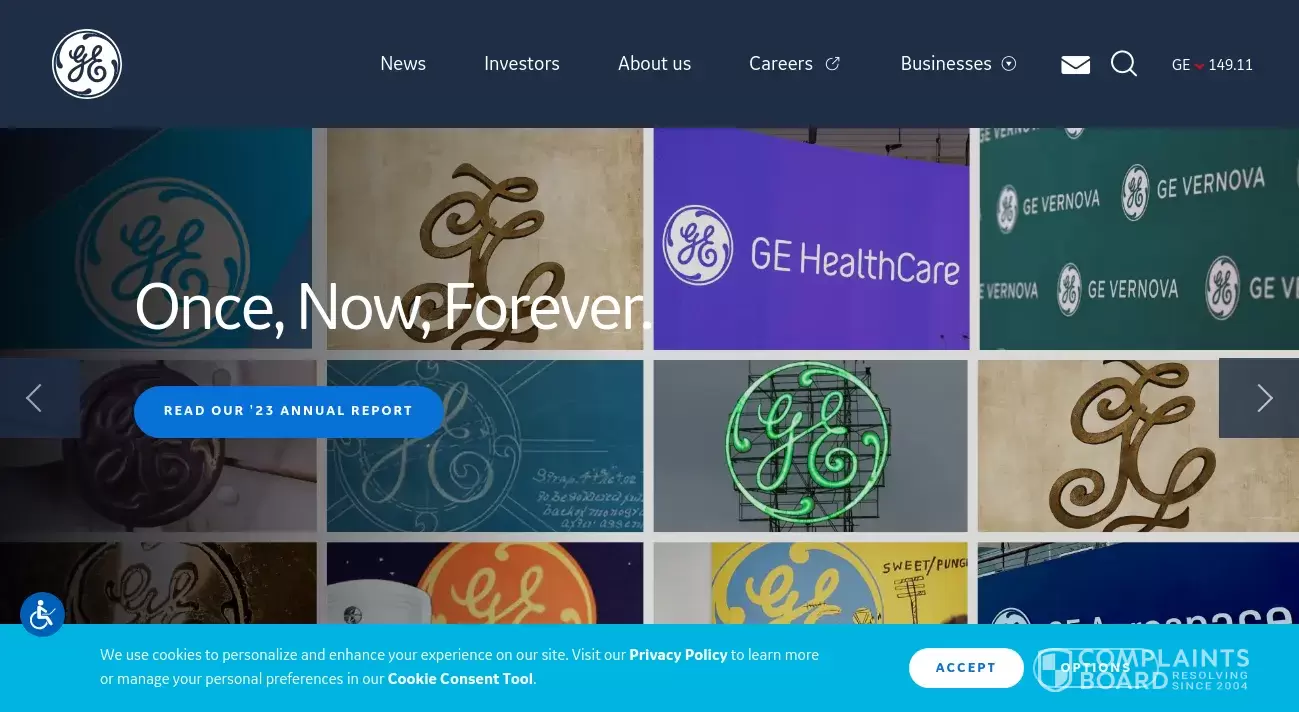
Task: Open the Privacy Policy link
Action: [678, 655]
